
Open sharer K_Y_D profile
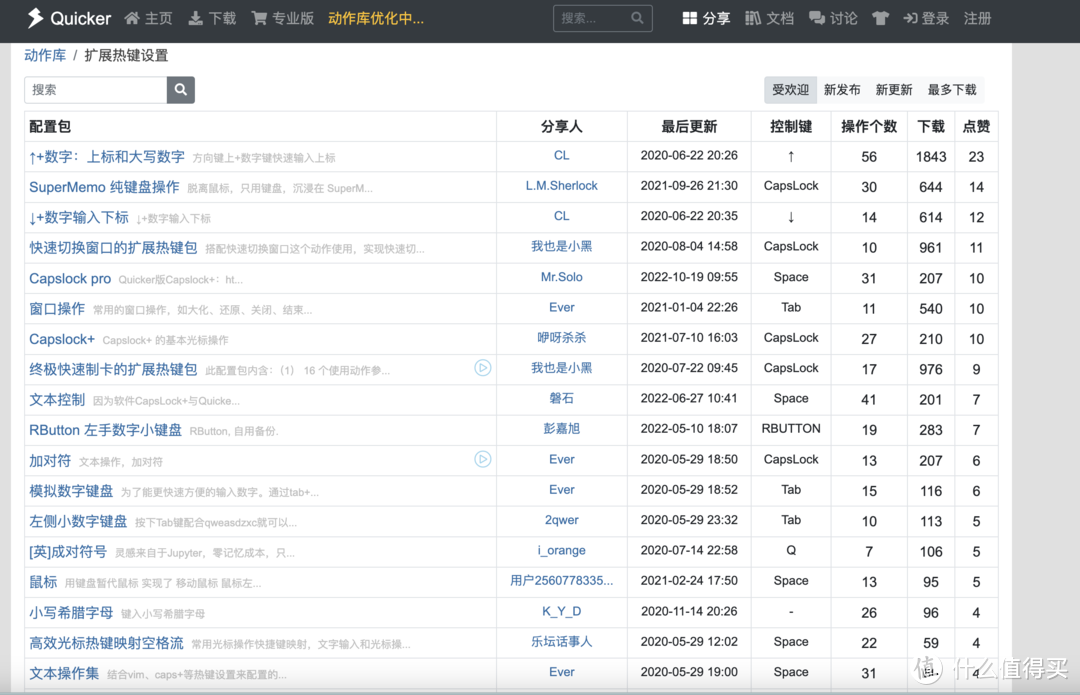(x=561, y=611)
